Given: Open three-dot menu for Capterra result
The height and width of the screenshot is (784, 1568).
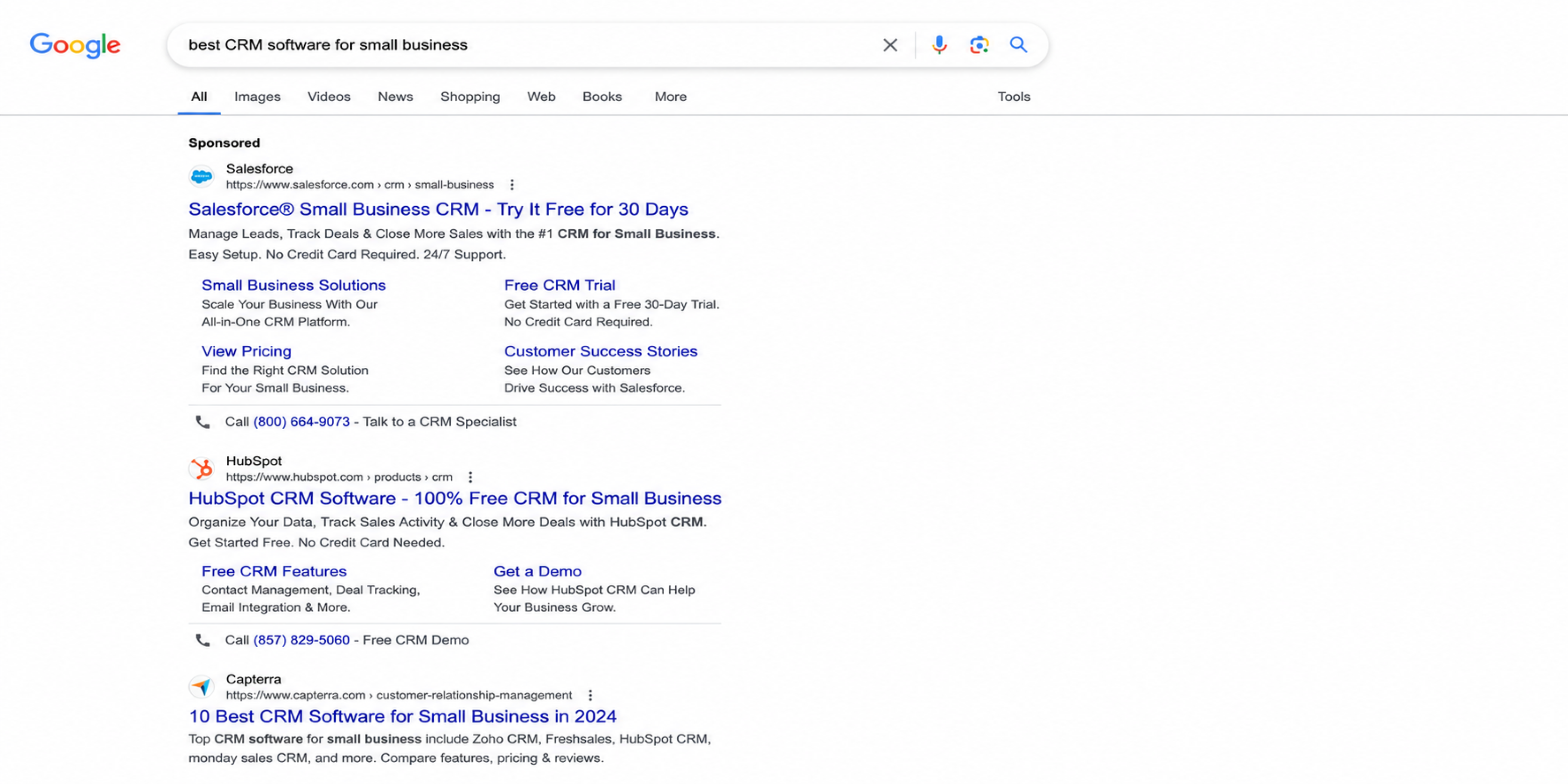Looking at the screenshot, I should pos(590,695).
